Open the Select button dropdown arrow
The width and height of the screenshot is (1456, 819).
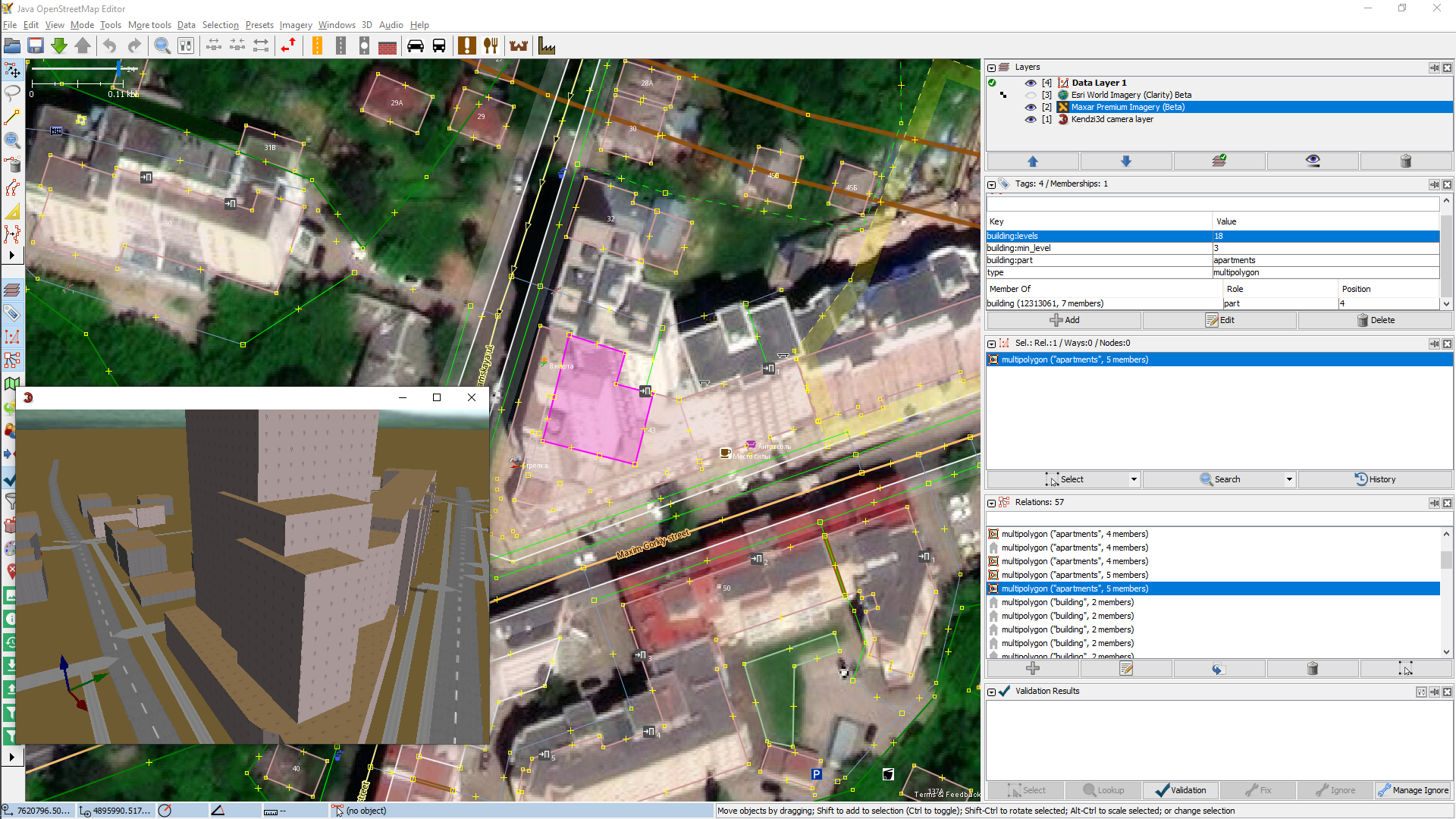(x=1134, y=479)
